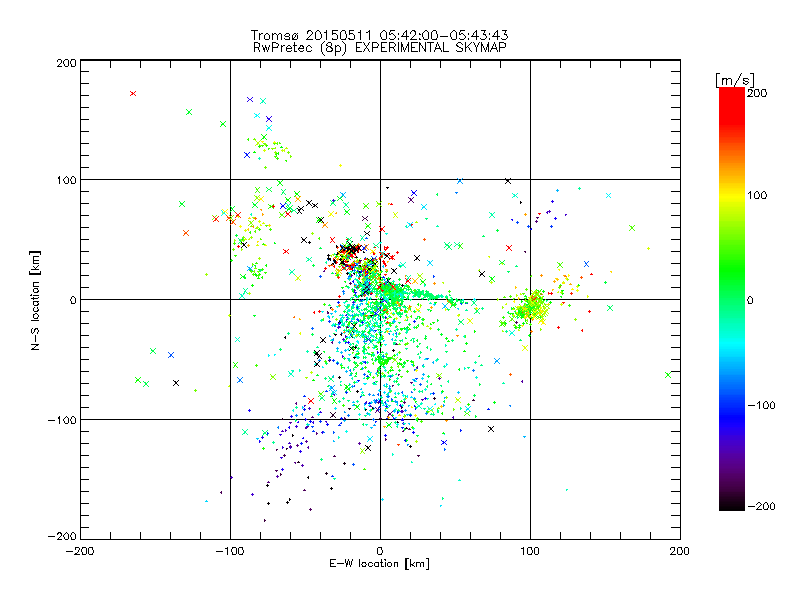800x600 pixels.
Task: Click the "200" tick label on the E-W axis
Action: point(680,551)
